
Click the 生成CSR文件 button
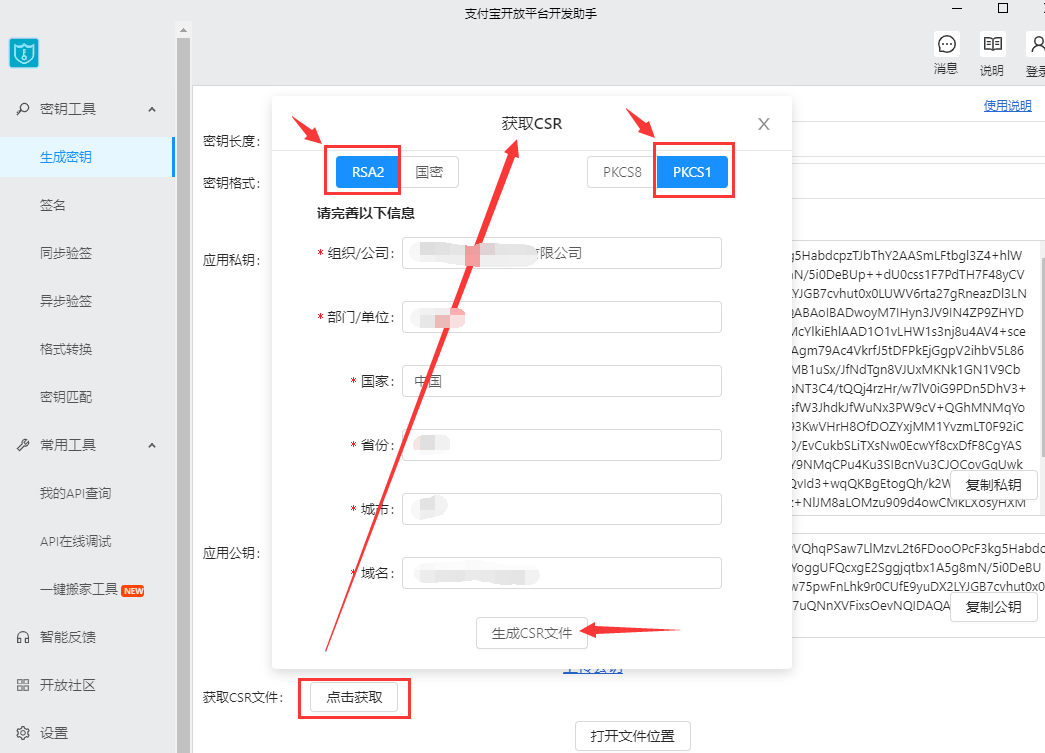[532, 633]
